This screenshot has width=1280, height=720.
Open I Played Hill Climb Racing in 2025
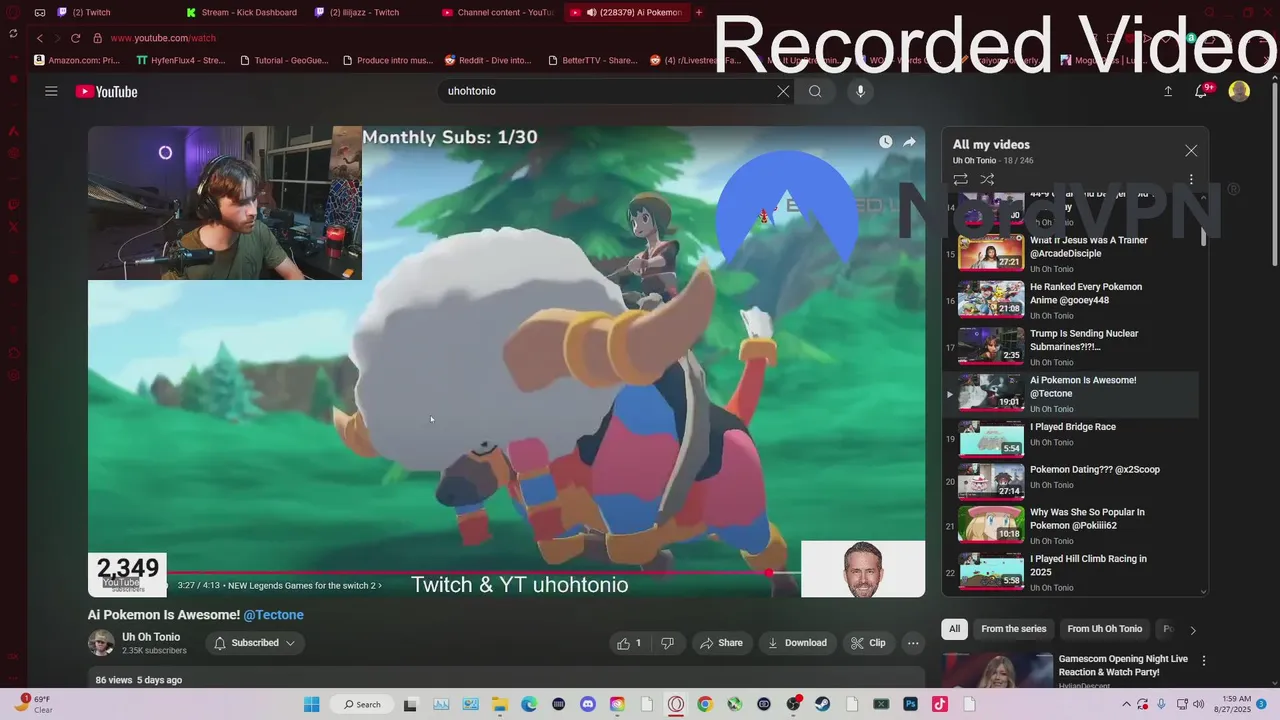tap(1071, 571)
